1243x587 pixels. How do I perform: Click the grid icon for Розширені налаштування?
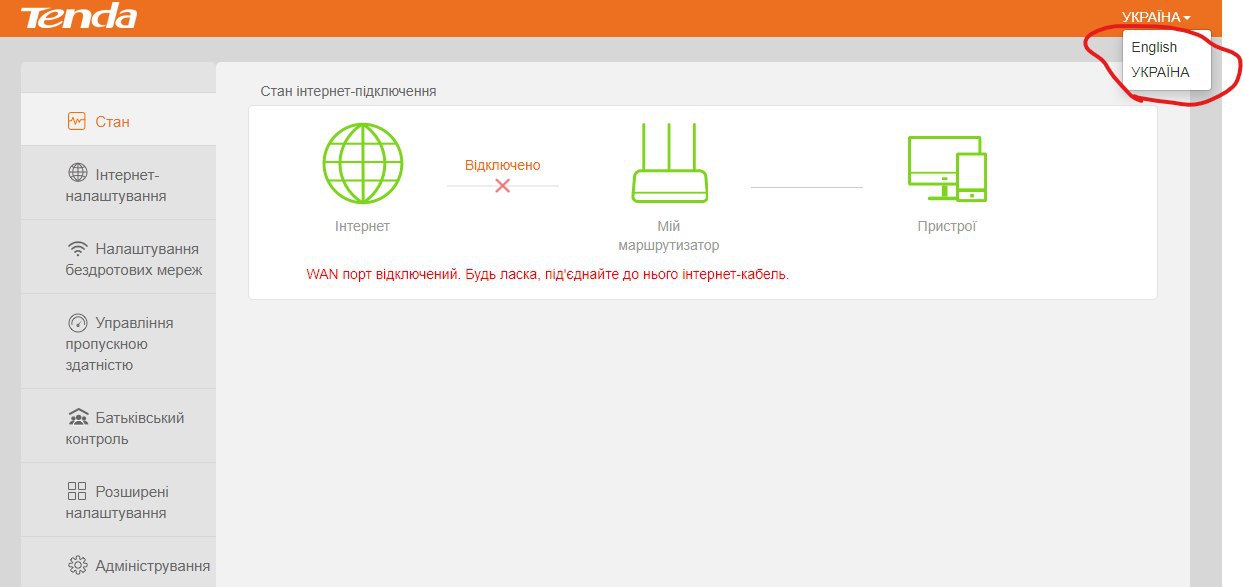[x=77, y=491]
